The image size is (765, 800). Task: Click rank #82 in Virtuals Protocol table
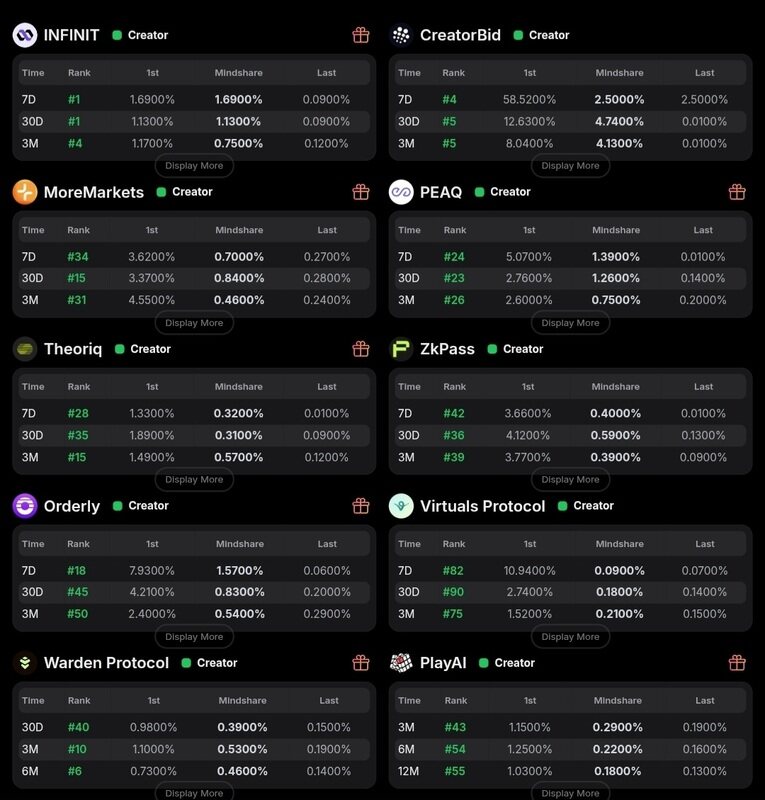(454, 570)
